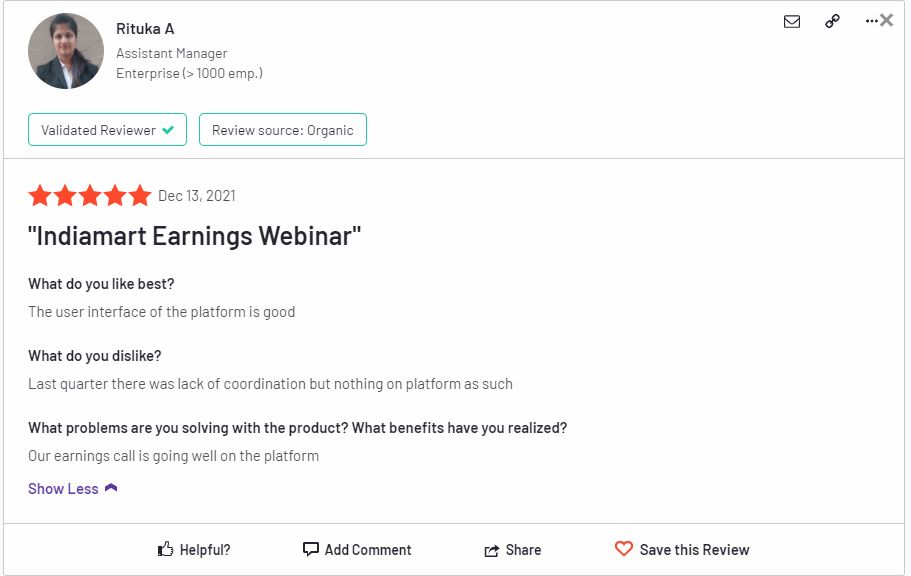This screenshot has height=576, width=911.
Task: Collapse review with Show Less
Action: pos(63,489)
